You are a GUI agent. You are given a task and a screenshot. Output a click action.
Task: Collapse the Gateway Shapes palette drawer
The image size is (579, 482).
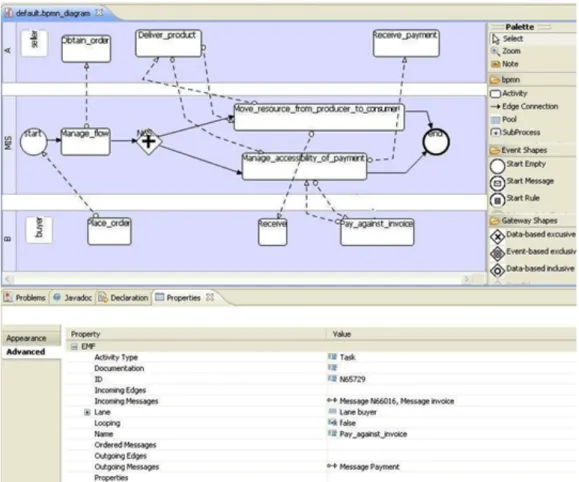click(533, 221)
